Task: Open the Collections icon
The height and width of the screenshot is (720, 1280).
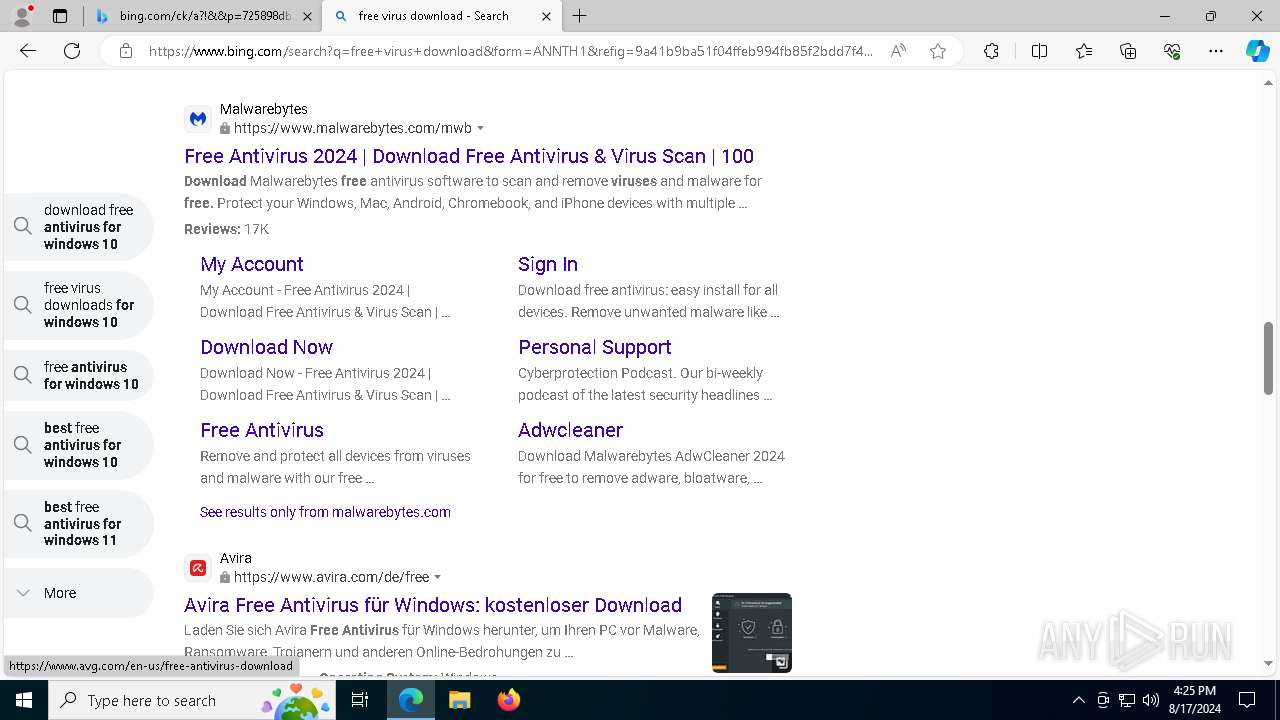Action: (1128, 51)
